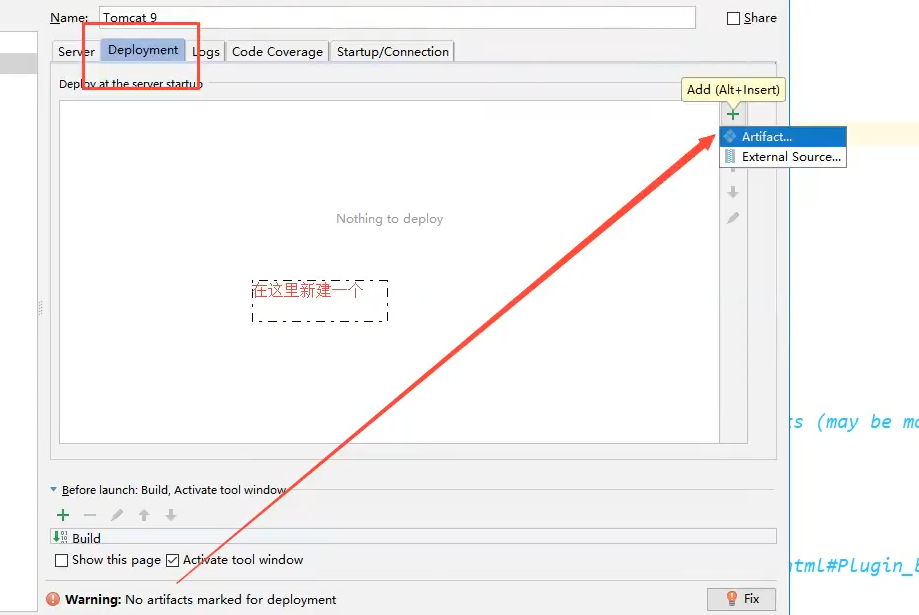
Task: Click the left panel splitter handle
Action: [x=40, y=308]
